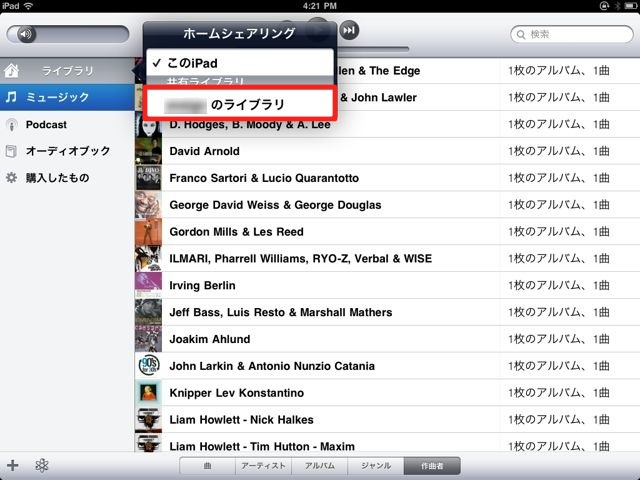
Task: Click the volume speaker knob
Action: pyautogui.click(x=27, y=34)
